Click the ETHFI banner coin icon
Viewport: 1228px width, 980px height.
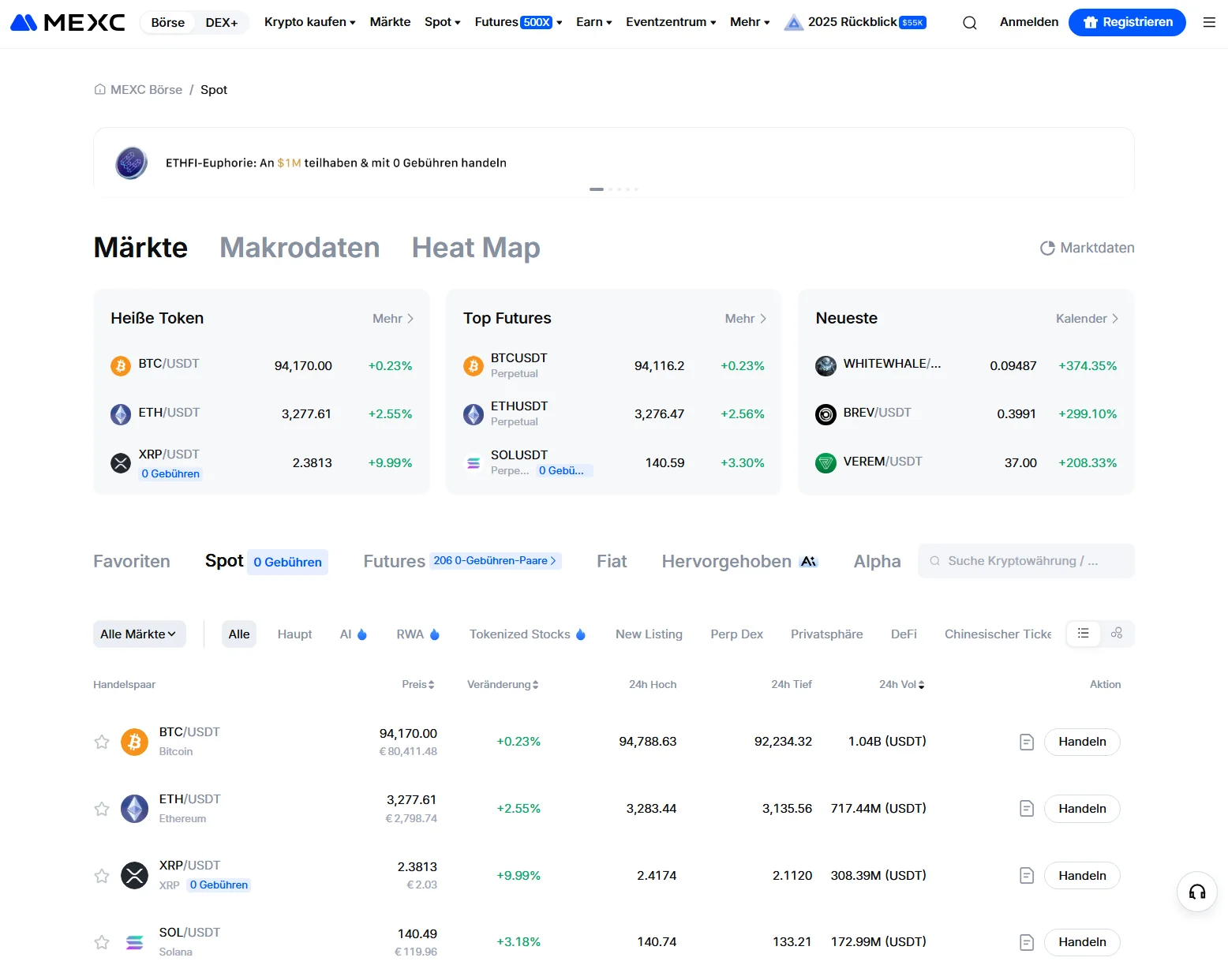[131, 163]
